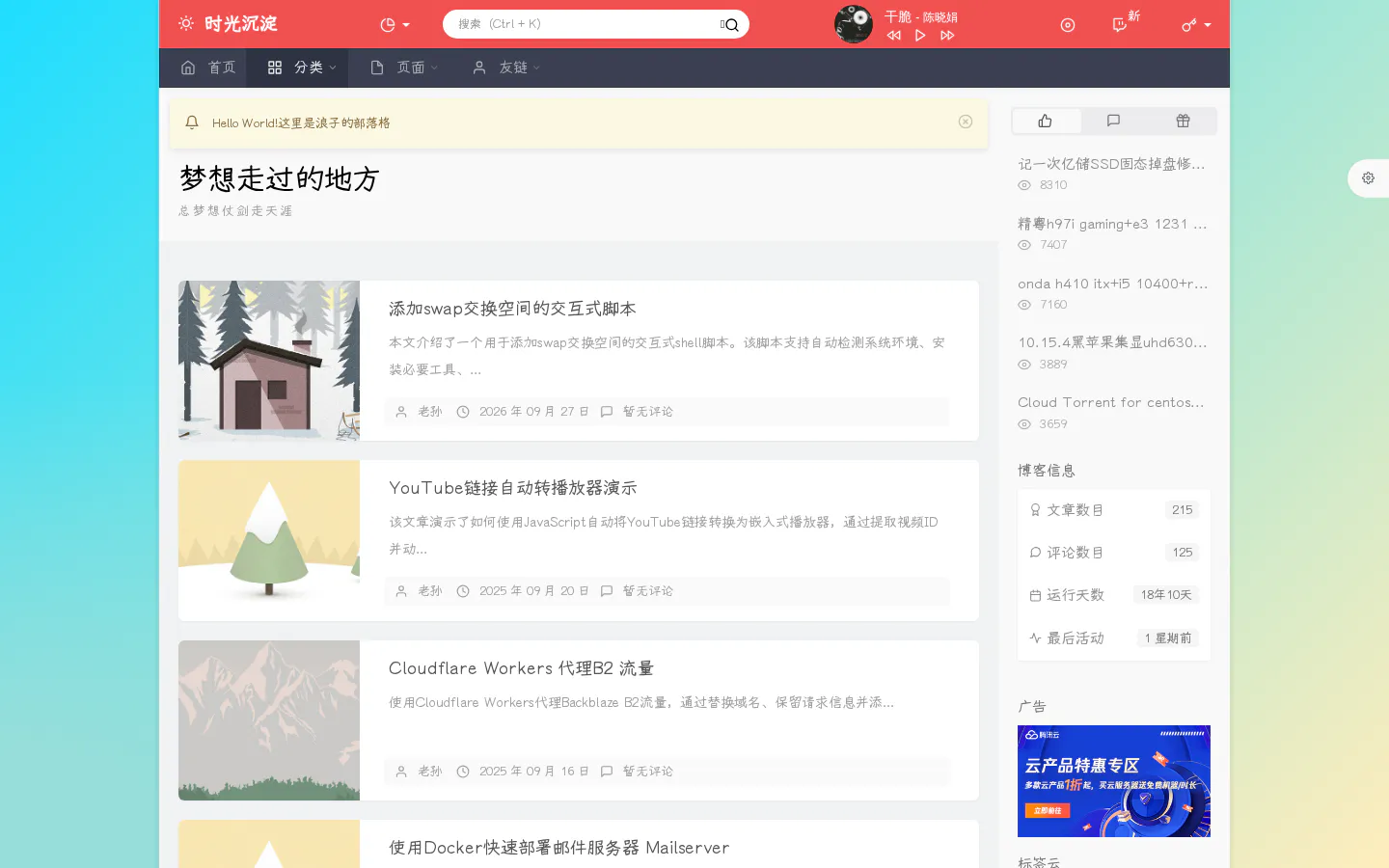The width and height of the screenshot is (1389, 868).
Task: Open the pie-chart dropdown in the header
Action: click(395, 25)
